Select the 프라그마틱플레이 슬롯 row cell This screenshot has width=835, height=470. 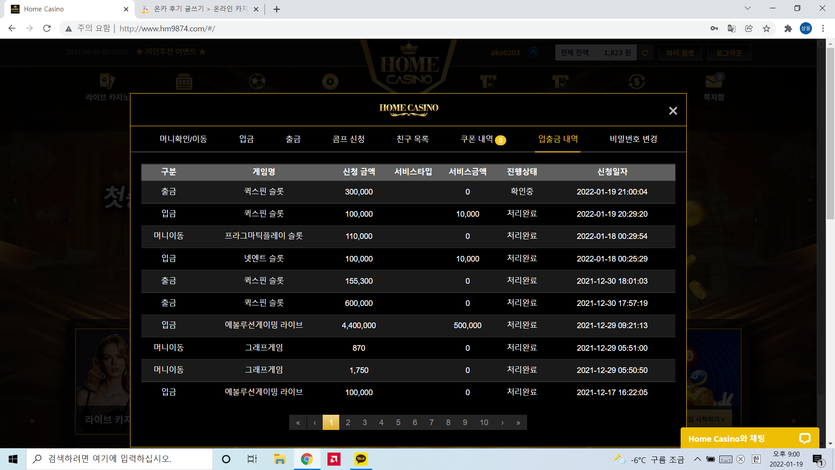(263, 236)
